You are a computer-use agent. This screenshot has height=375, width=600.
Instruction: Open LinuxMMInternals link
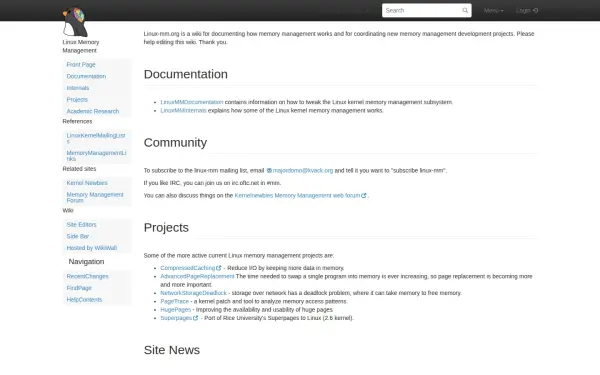click(183, 111)
